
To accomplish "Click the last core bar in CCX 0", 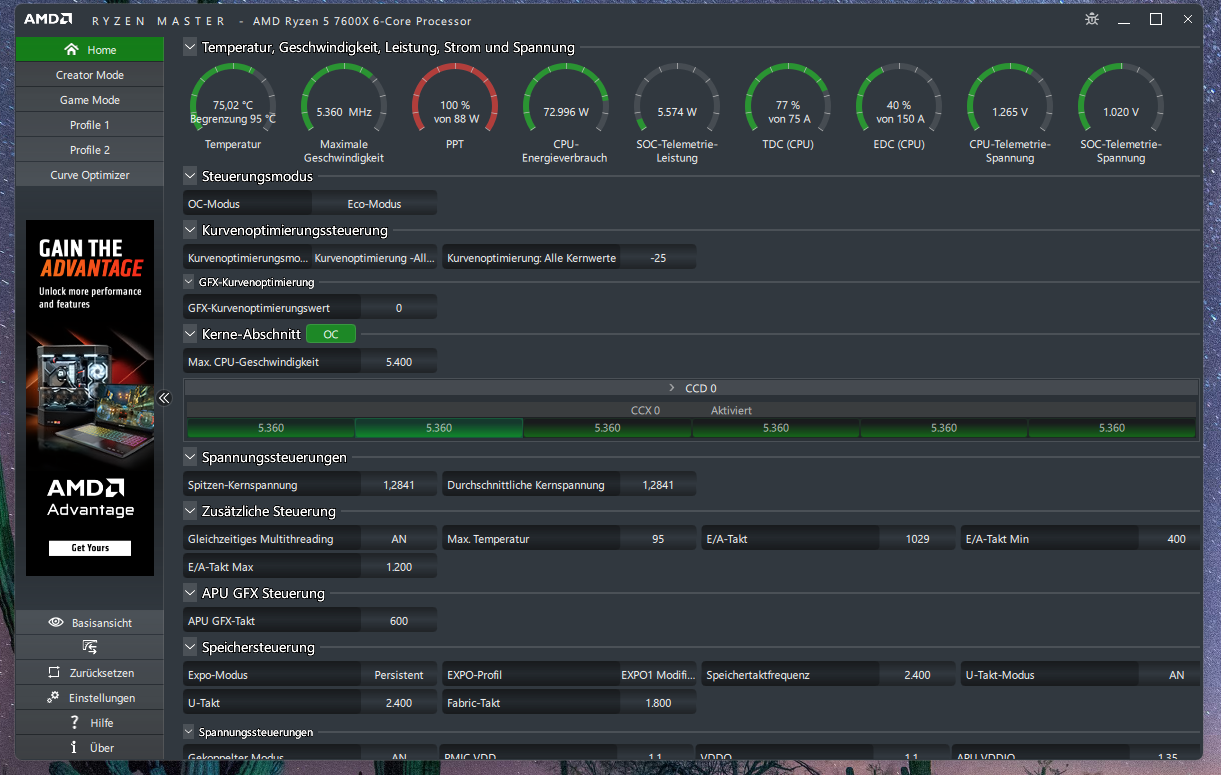I will 1112,428.
